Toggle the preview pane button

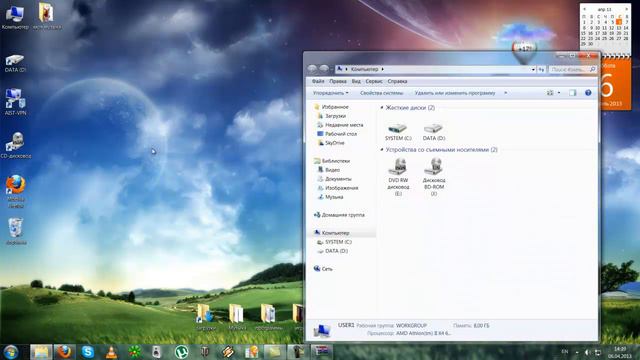(x=573, y=93)
